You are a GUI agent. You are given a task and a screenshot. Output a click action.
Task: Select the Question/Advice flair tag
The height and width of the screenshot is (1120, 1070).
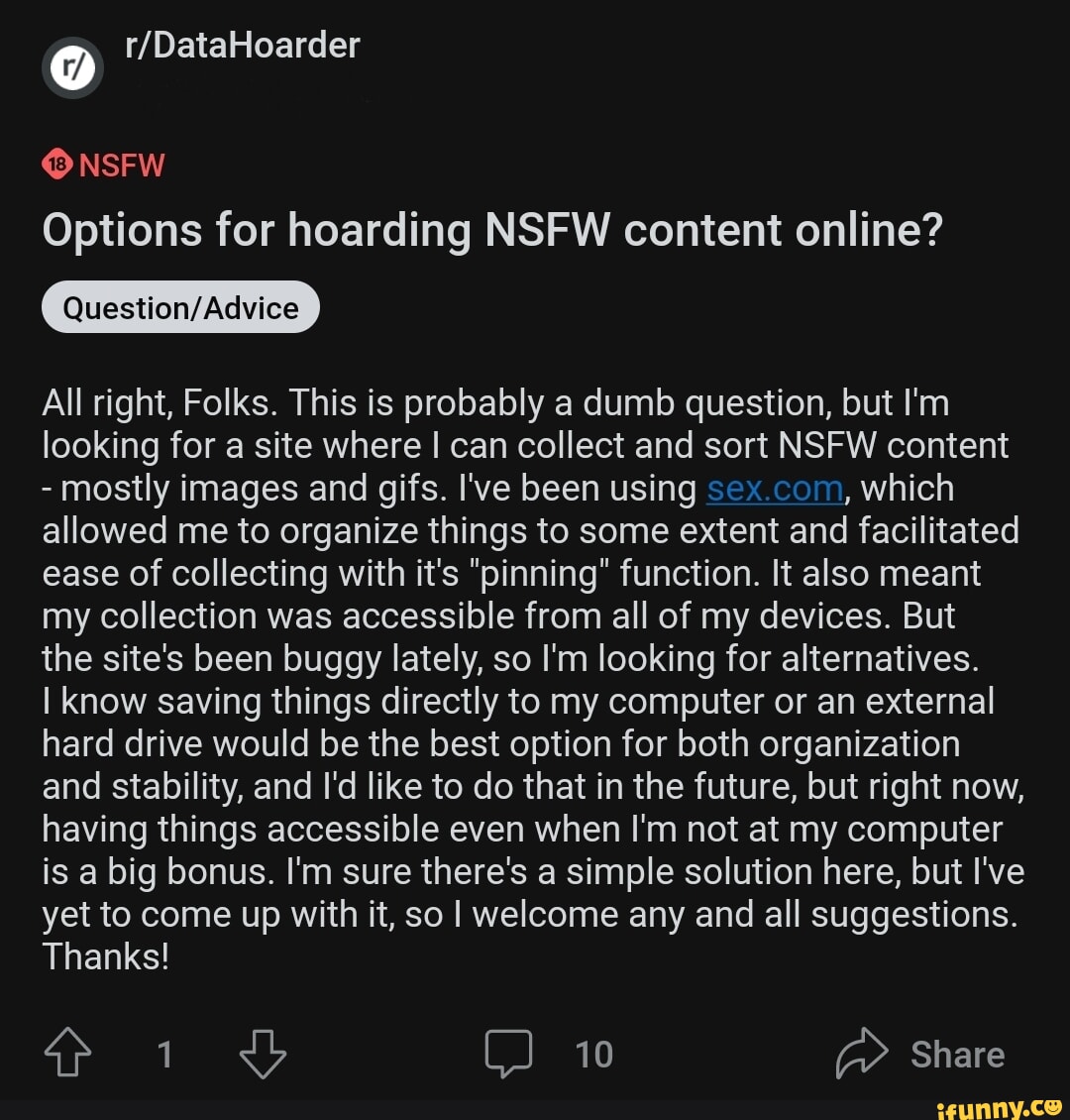tap(180, 308)
